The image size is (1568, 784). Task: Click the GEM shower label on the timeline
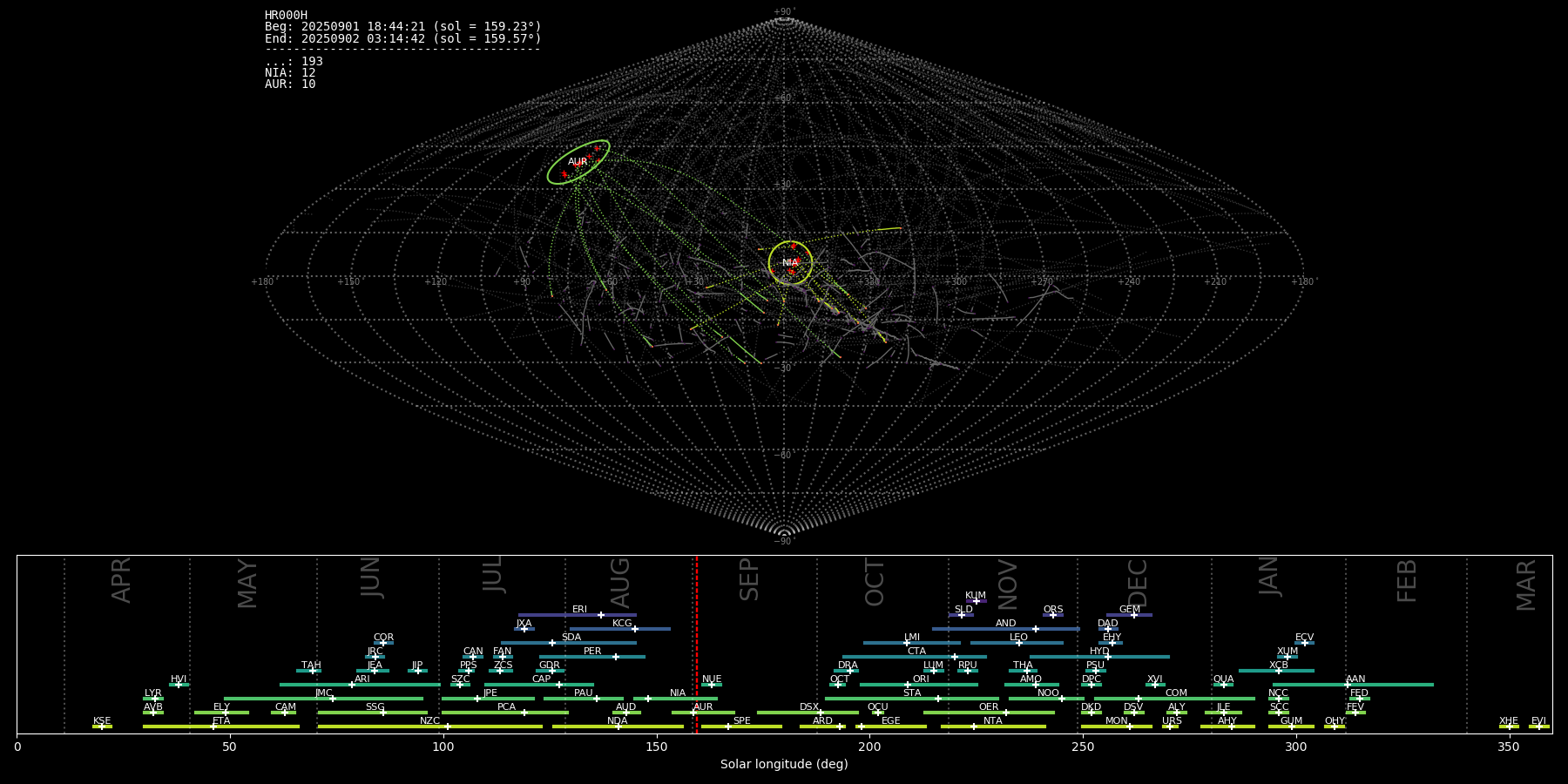click(1130, 609)
